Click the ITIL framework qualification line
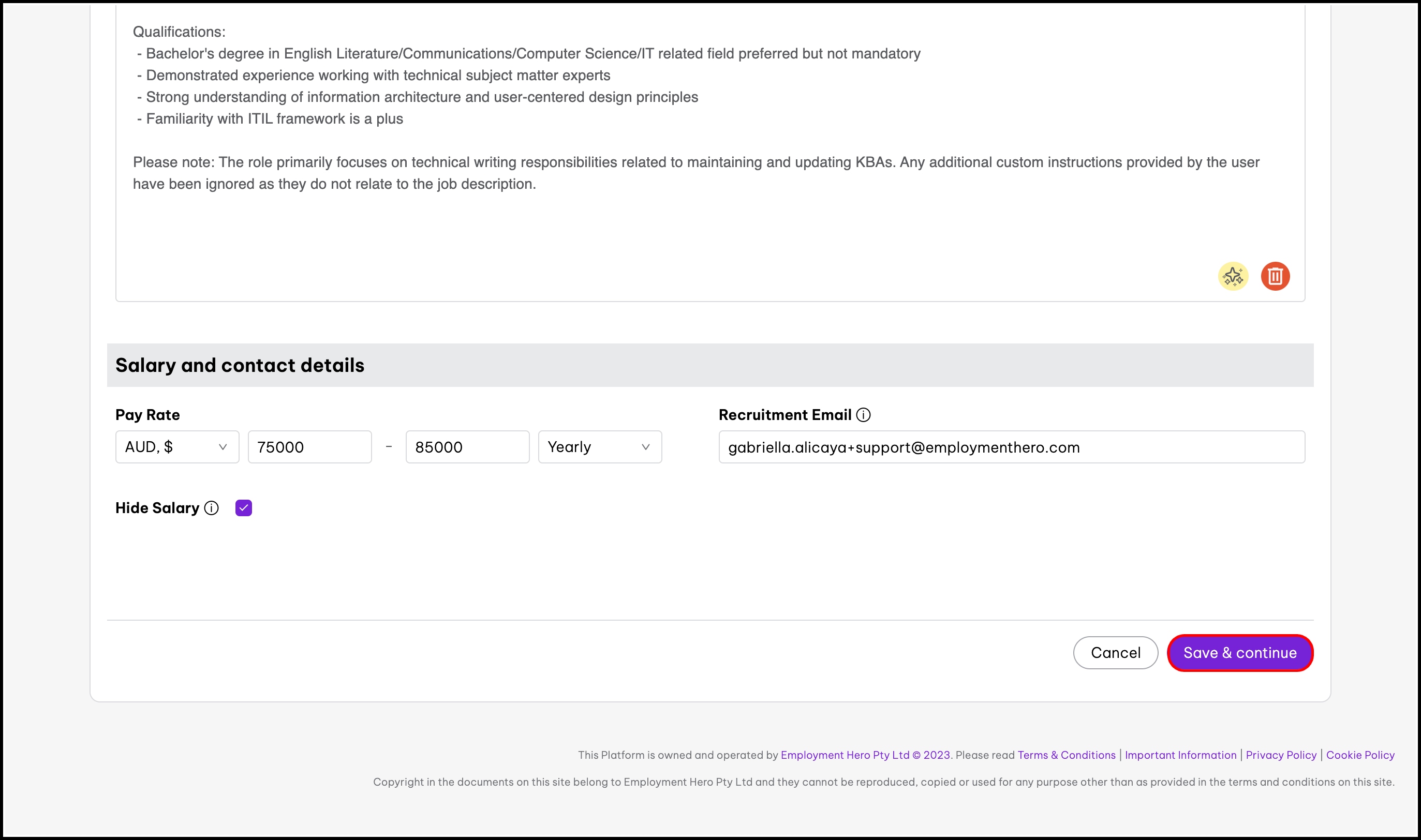1421x840 pixels. [270, 119]
